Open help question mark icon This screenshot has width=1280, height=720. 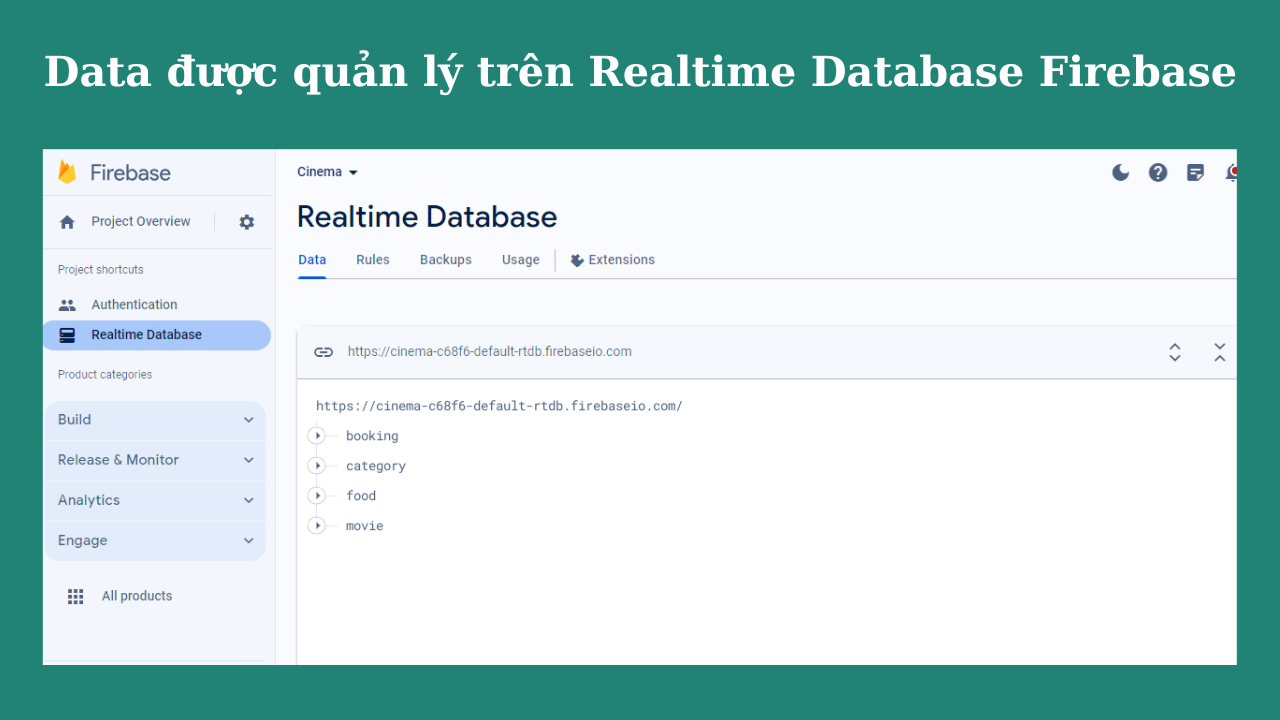click(1158, 172)
